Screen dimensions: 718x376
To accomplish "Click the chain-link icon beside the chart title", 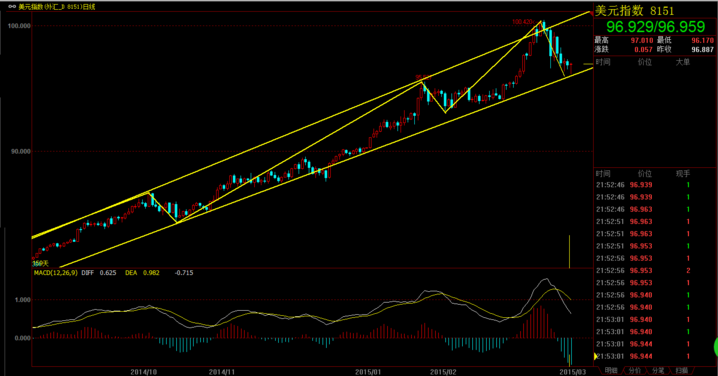I will pos(12,7).
